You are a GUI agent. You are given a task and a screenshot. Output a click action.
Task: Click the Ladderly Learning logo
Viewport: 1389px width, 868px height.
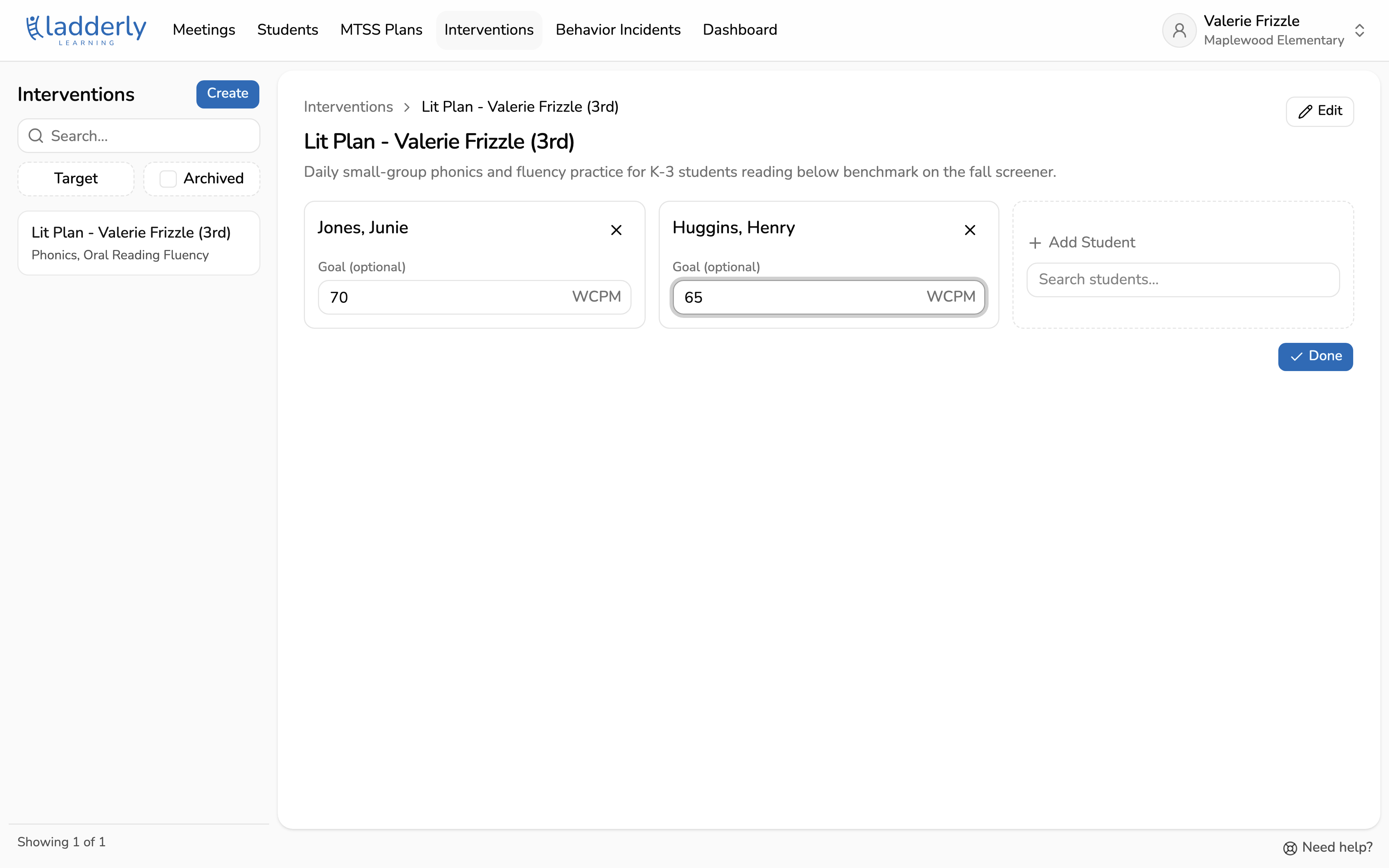[86, 30]
